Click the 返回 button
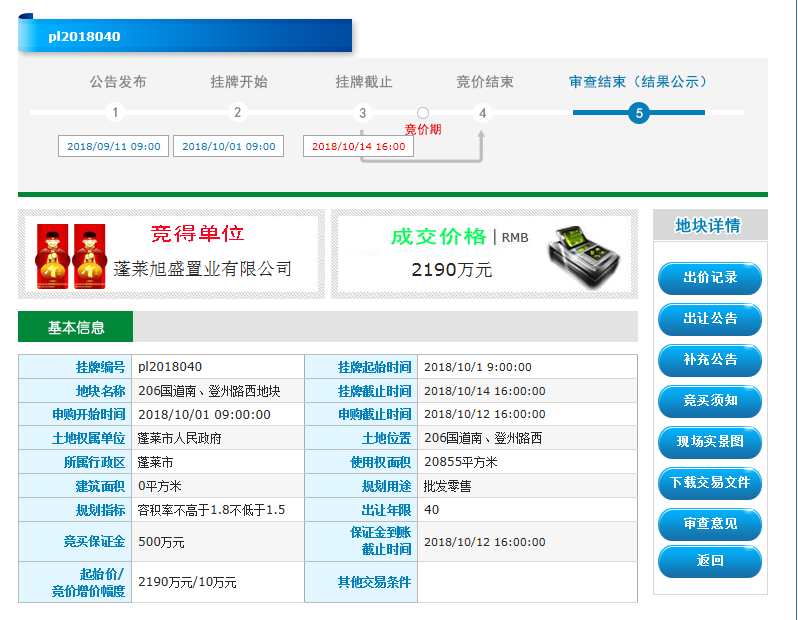 click(709, 561)
